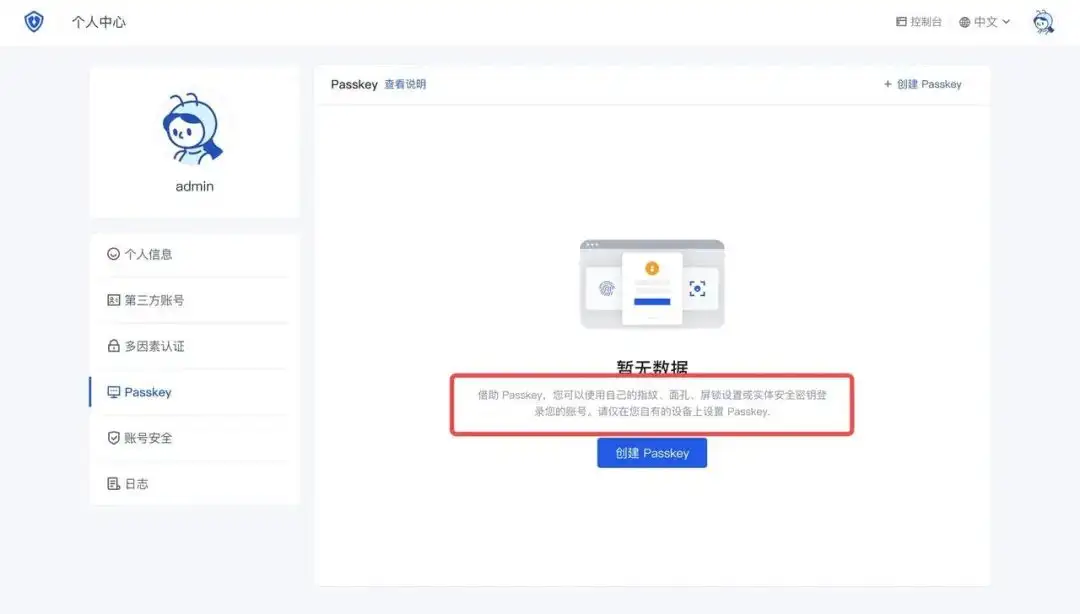Click the shield logo in the header
The width and height of the screenshot is (1080, 614).
tap(34, 21)
